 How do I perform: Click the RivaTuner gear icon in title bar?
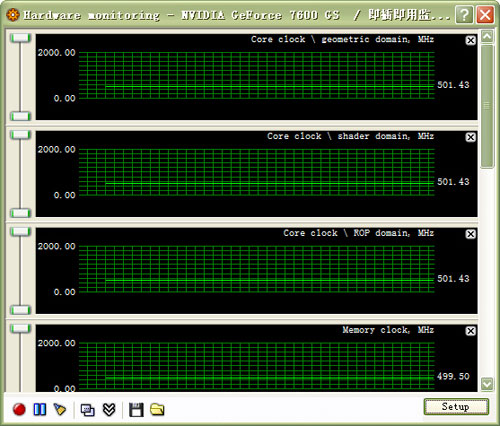click(13, 15)
